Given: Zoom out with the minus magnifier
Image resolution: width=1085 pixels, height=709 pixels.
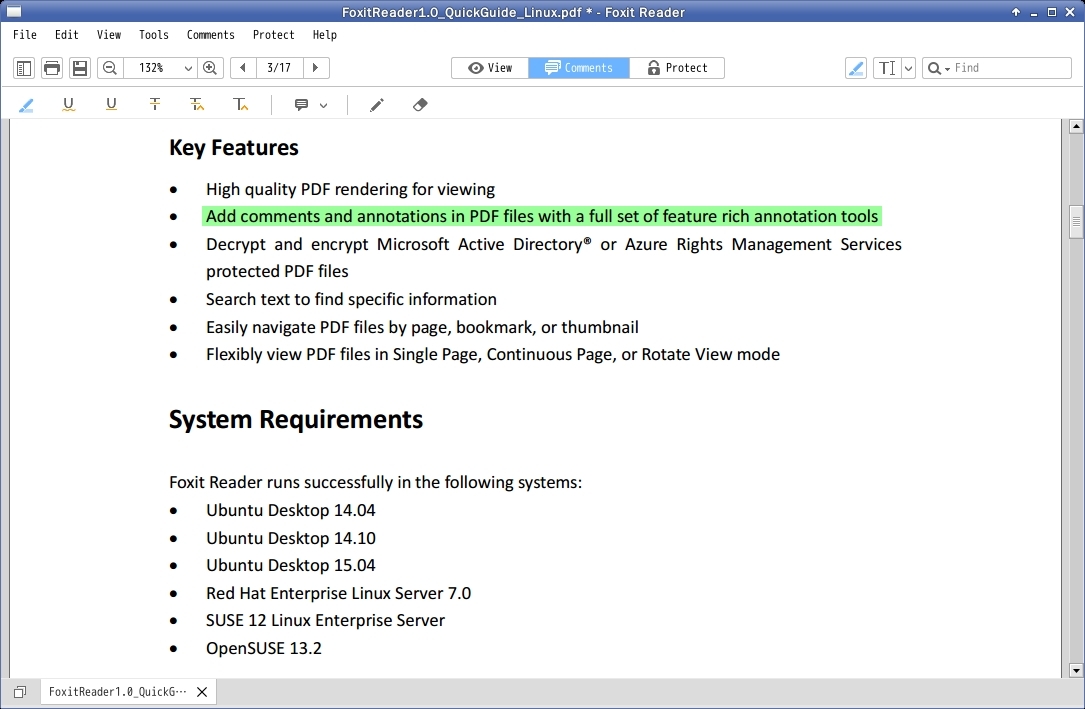Looking at the screenshot, I should coord(109,68).
